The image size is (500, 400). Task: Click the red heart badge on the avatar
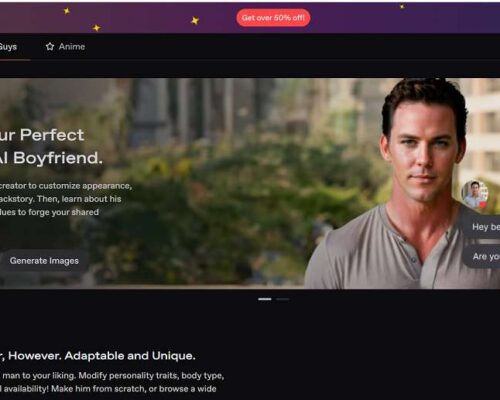483,204
